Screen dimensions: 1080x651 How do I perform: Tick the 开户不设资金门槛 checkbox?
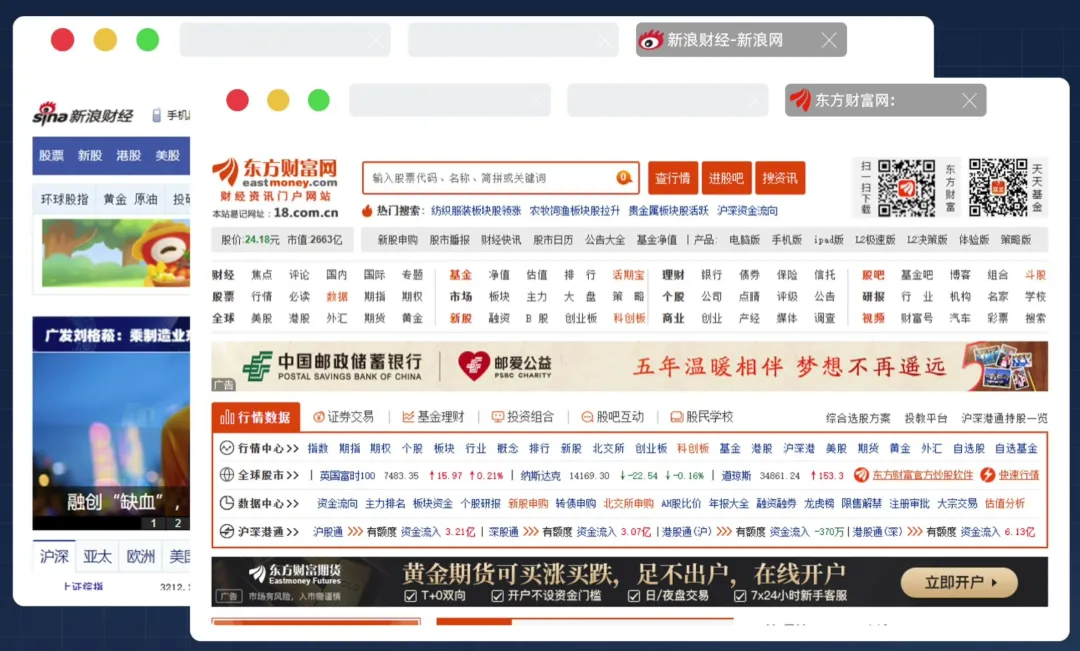click(497, 596)
